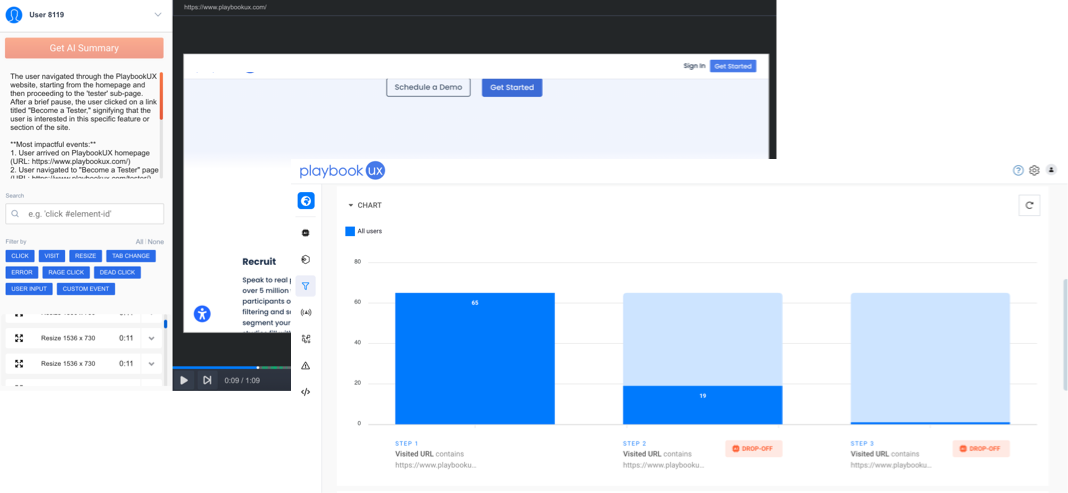The width and height of the screenshot is (1068, 493).
Task: Click the accessibility widget icon
Action: [203, 314]
